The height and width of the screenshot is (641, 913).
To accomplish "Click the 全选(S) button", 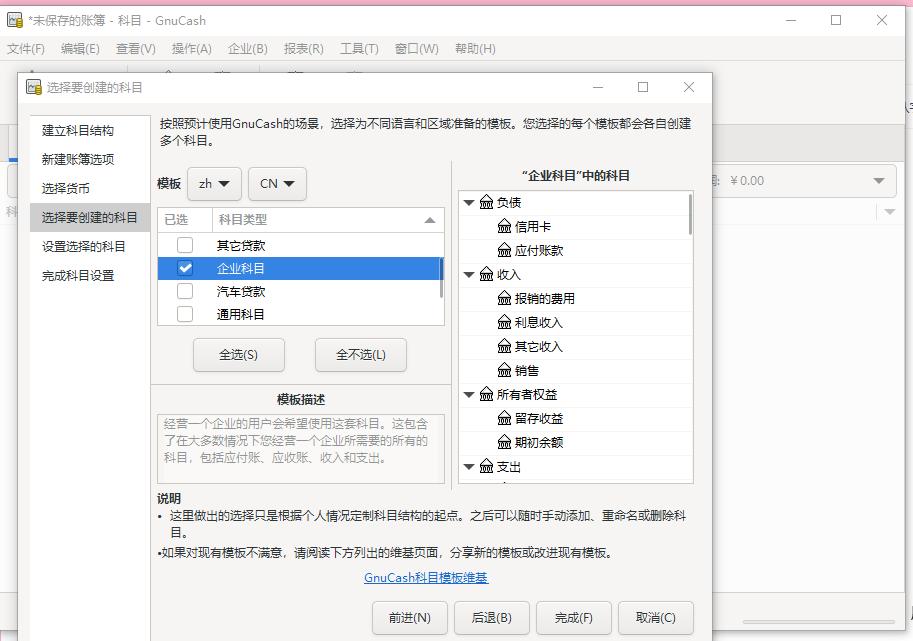I will [239, 355].
